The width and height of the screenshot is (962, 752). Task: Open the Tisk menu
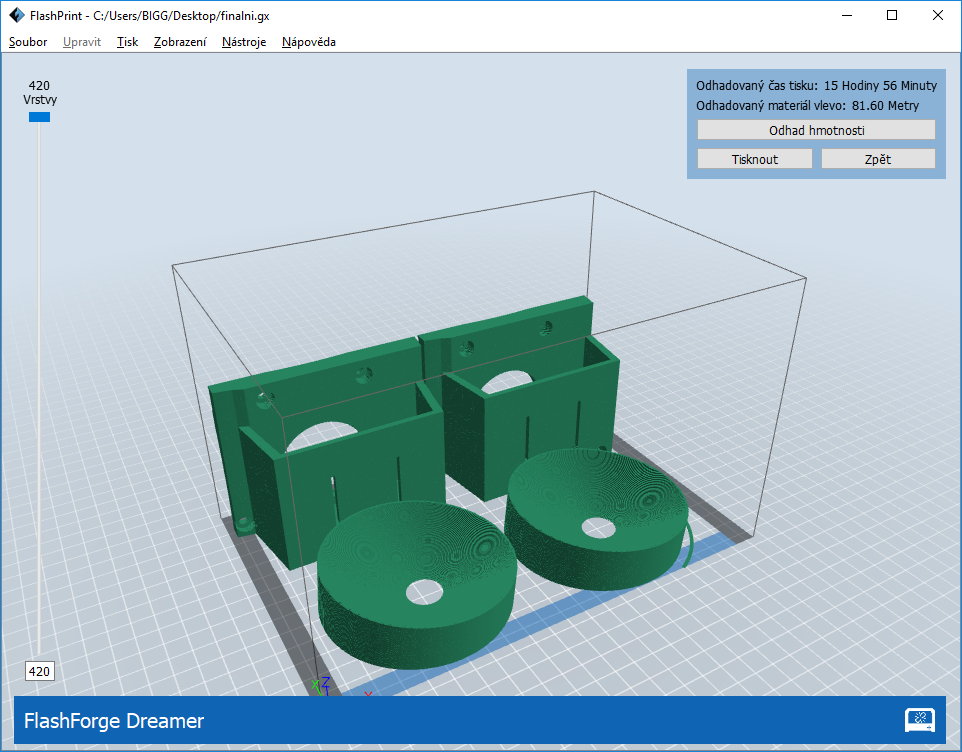pos(128,42)
